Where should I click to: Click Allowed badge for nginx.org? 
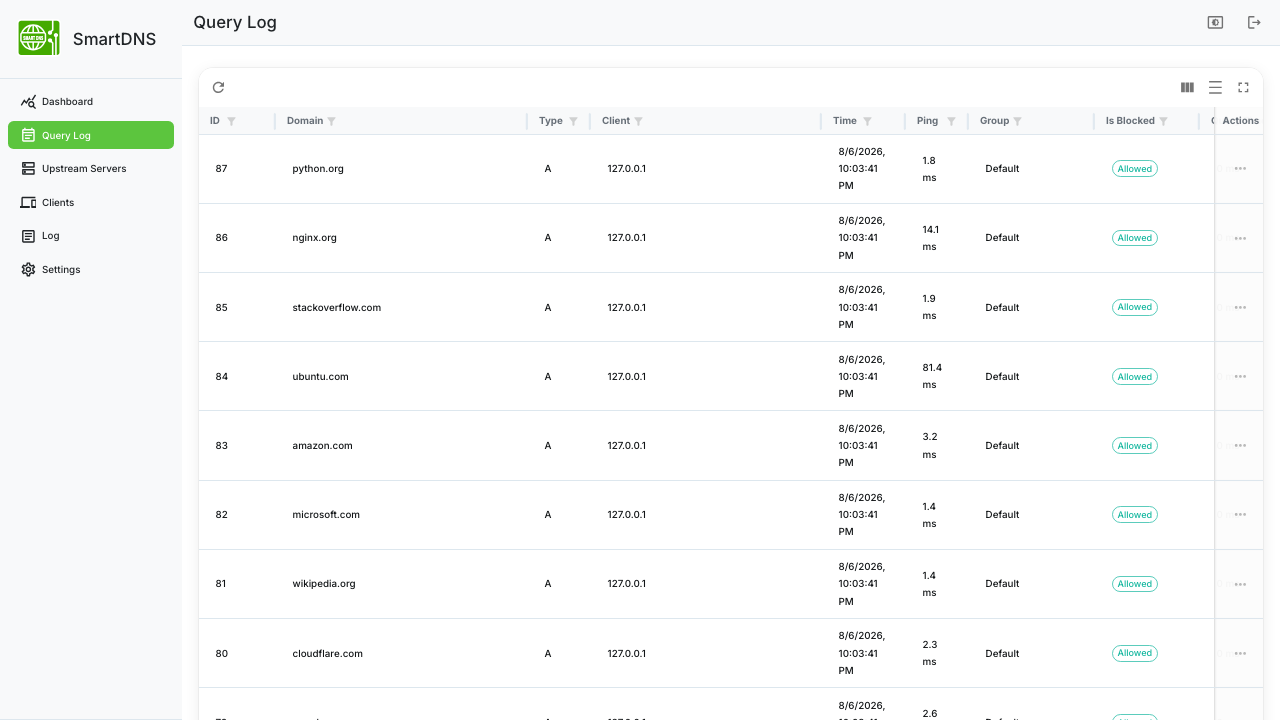pos(1135,238)
